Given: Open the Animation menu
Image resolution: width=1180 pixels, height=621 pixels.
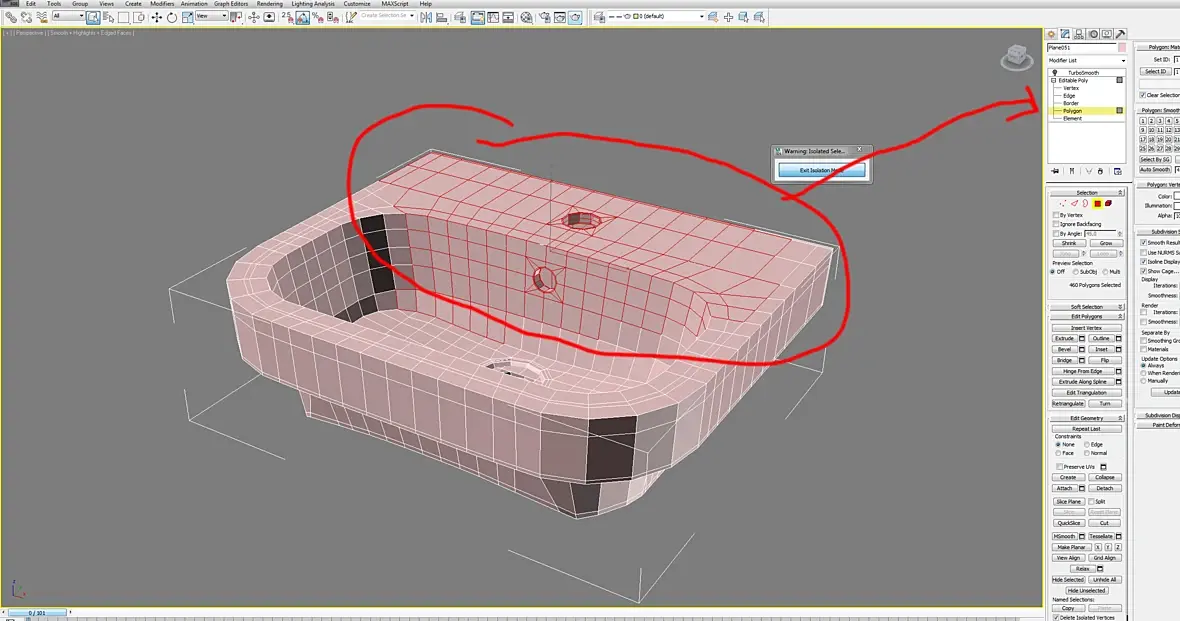Looking at the screenshot, I should 193,4.
